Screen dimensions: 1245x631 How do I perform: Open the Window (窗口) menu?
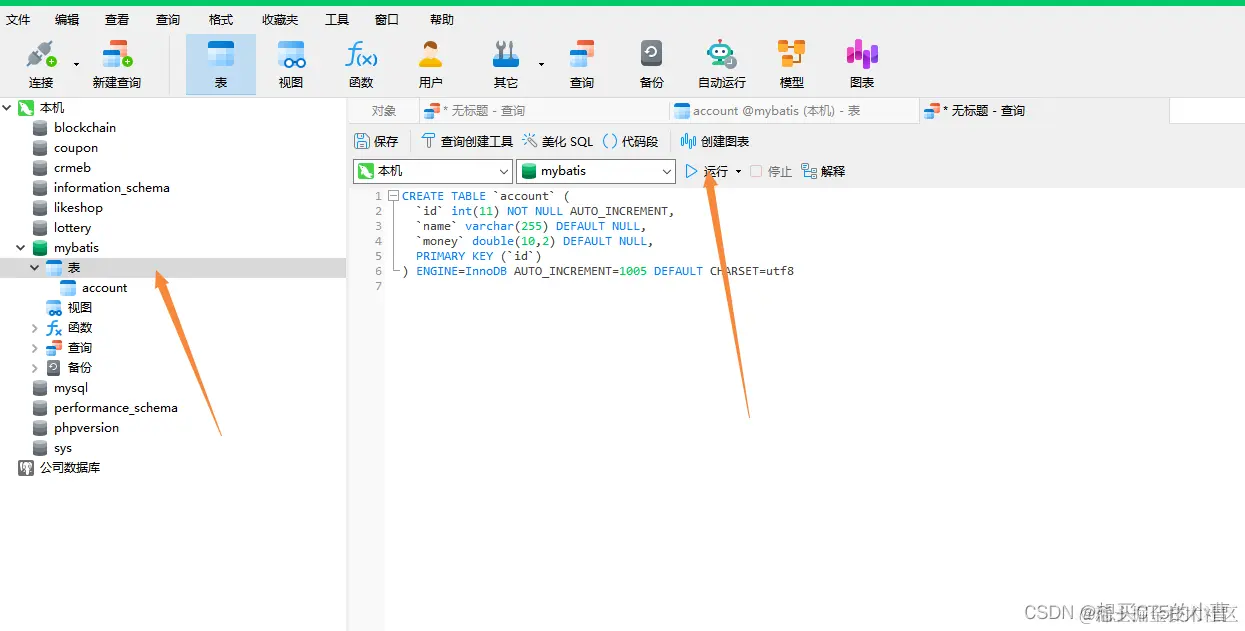[x=386, y=19]
